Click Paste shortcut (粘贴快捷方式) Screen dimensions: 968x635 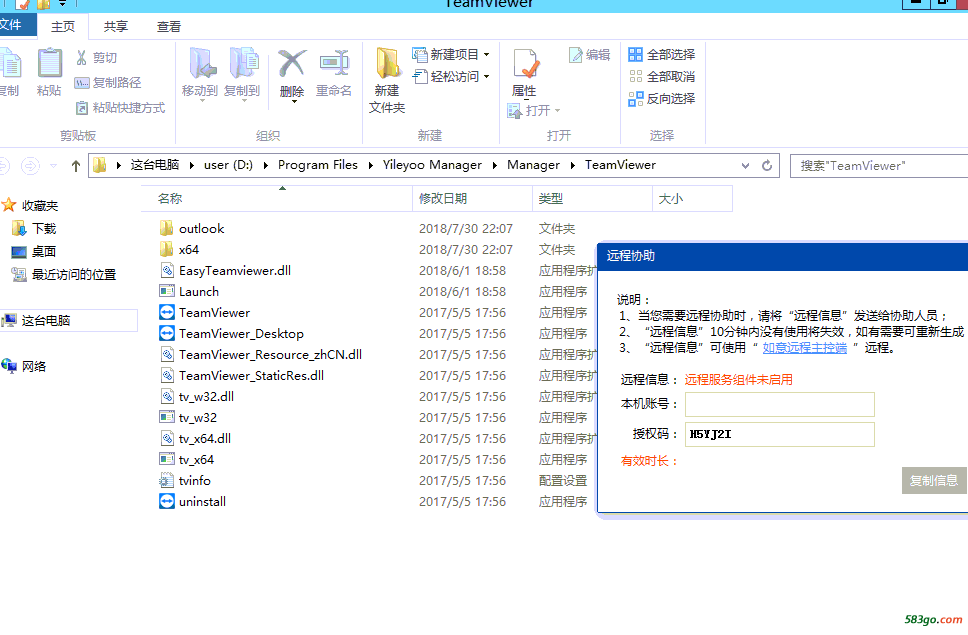click(x=120, y=108)
